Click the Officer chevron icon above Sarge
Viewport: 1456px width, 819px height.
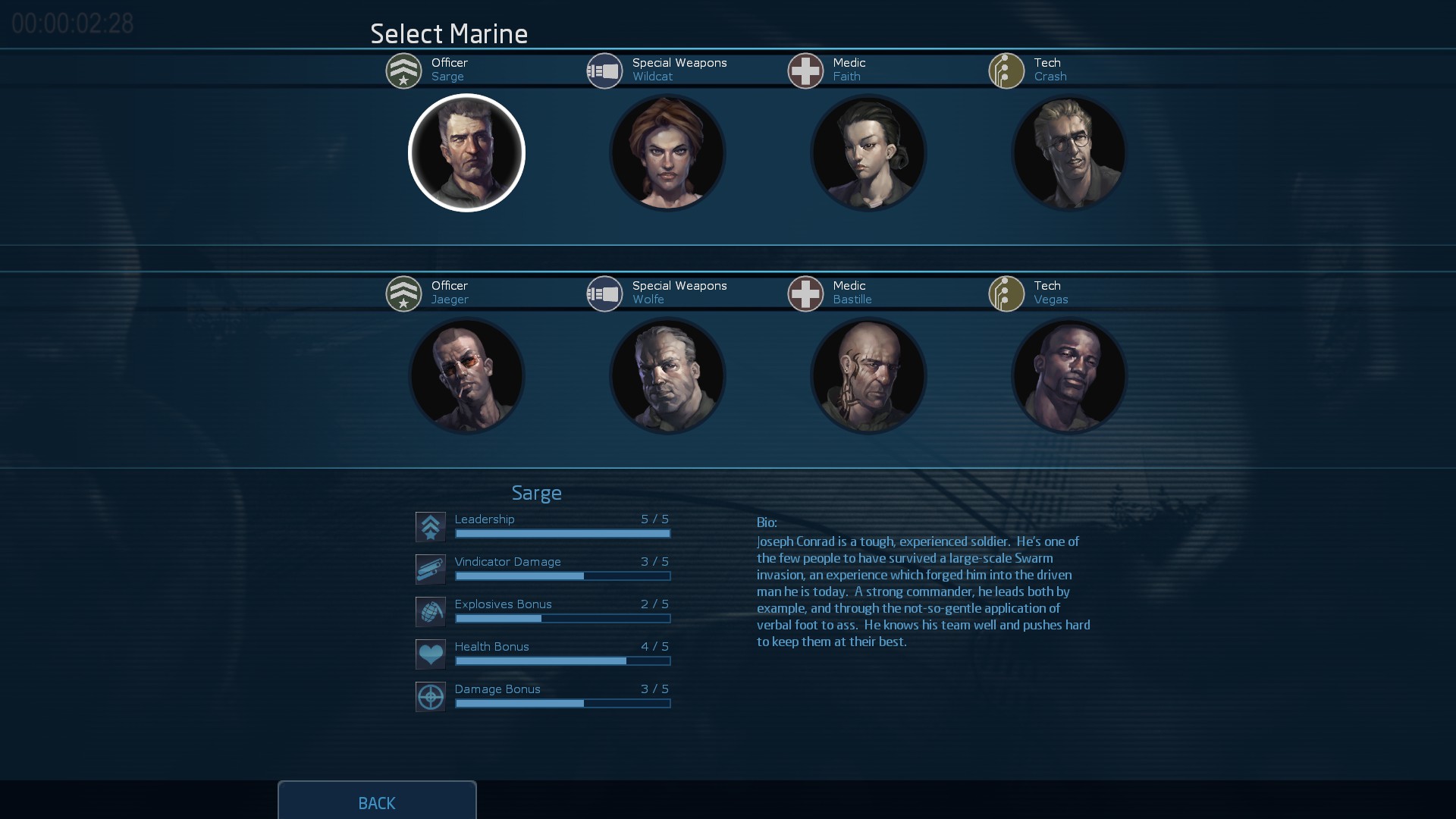tap(403, 71)
